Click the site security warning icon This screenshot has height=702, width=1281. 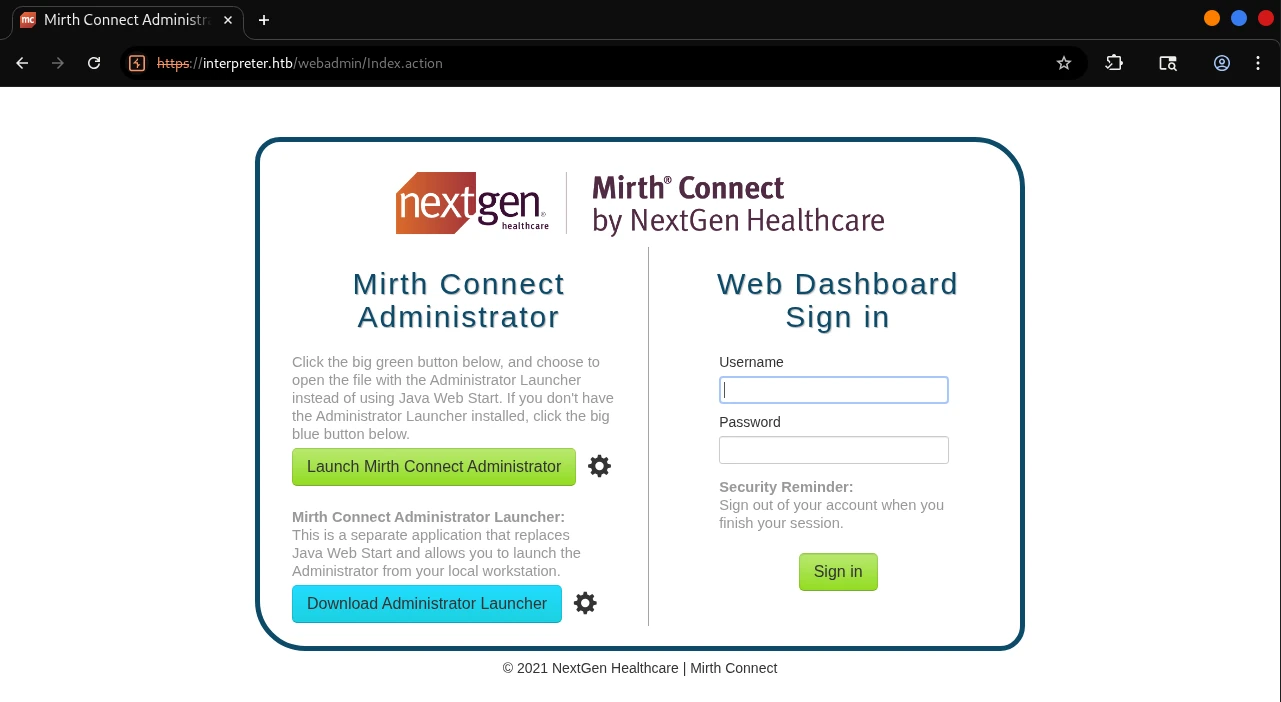pos(137,63)
